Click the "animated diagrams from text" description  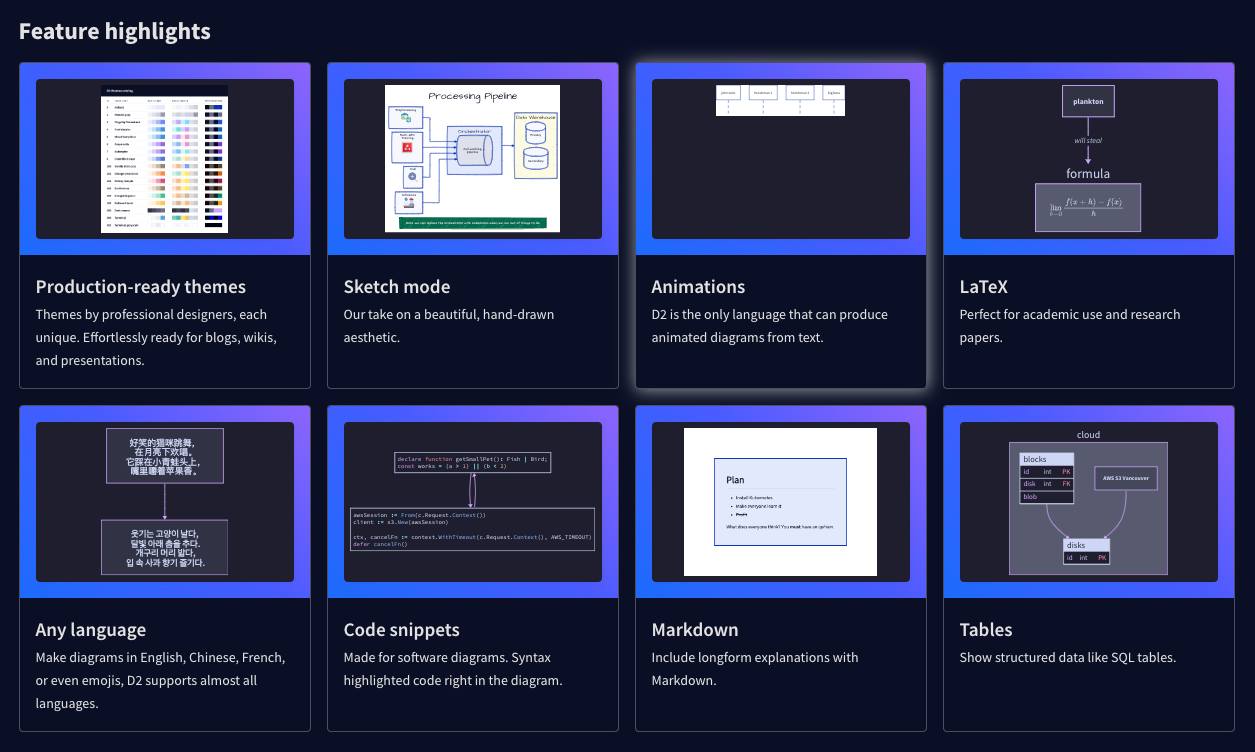pos(770,326)
